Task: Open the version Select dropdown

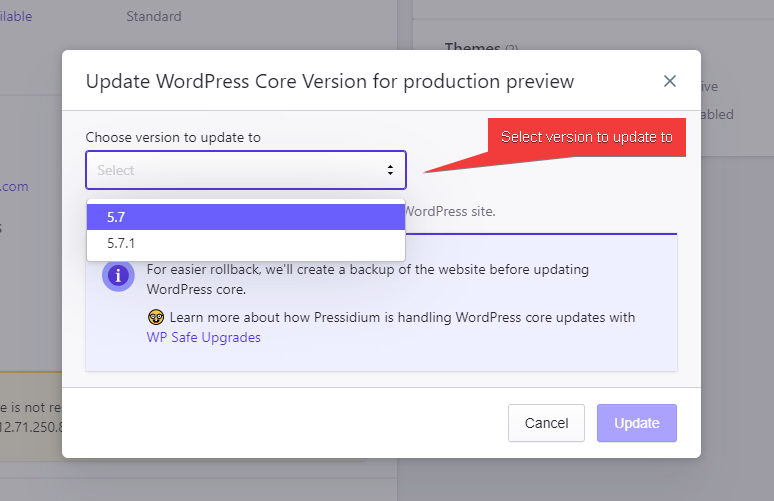Action: coord(246,170)
